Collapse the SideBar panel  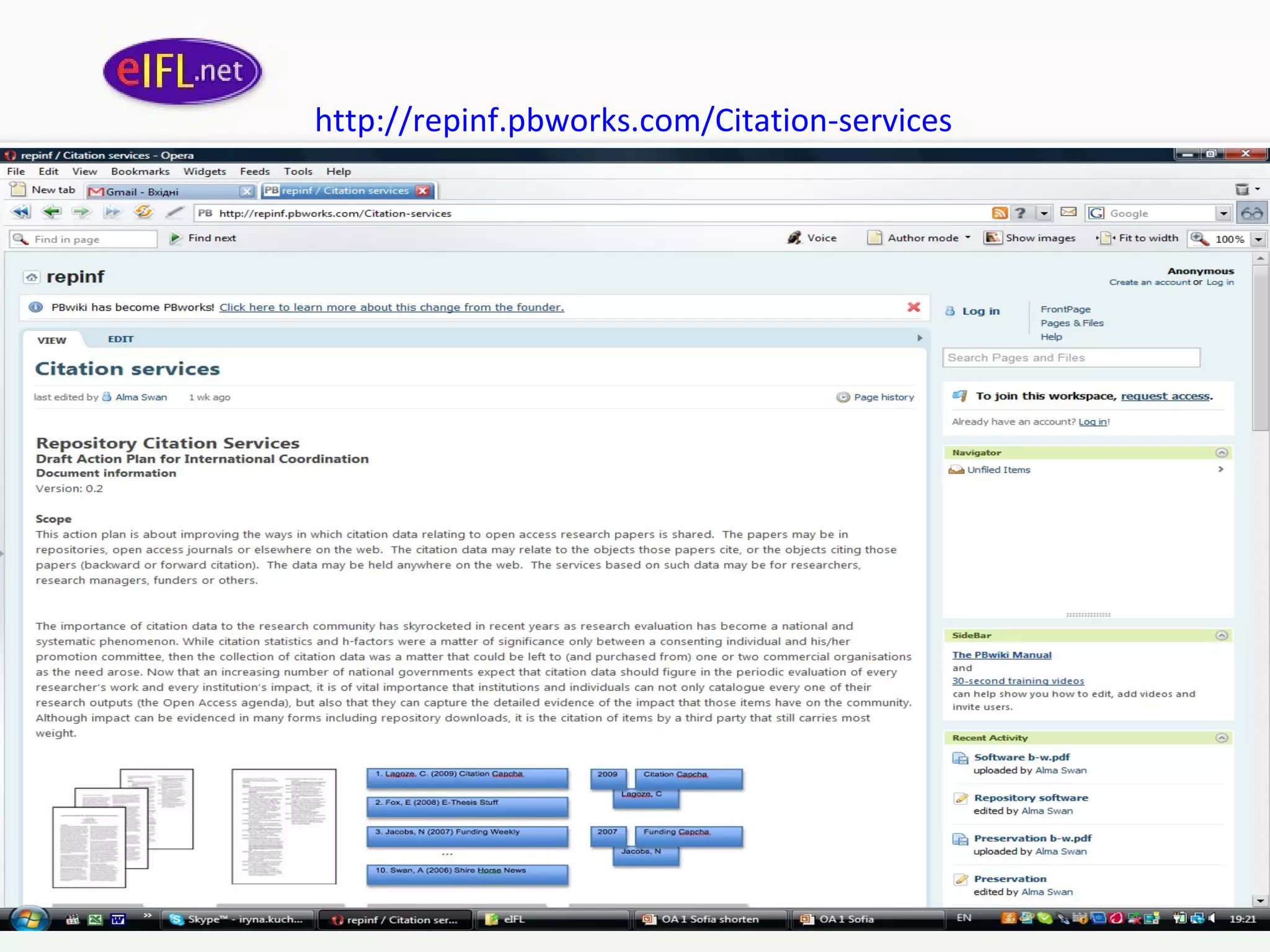1222,635
